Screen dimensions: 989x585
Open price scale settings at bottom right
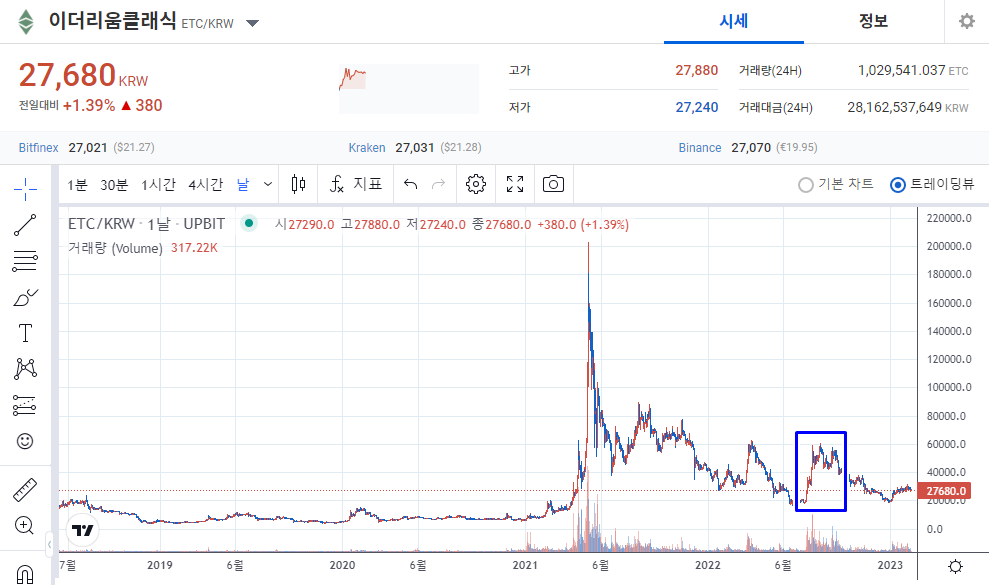coord(956,567)
